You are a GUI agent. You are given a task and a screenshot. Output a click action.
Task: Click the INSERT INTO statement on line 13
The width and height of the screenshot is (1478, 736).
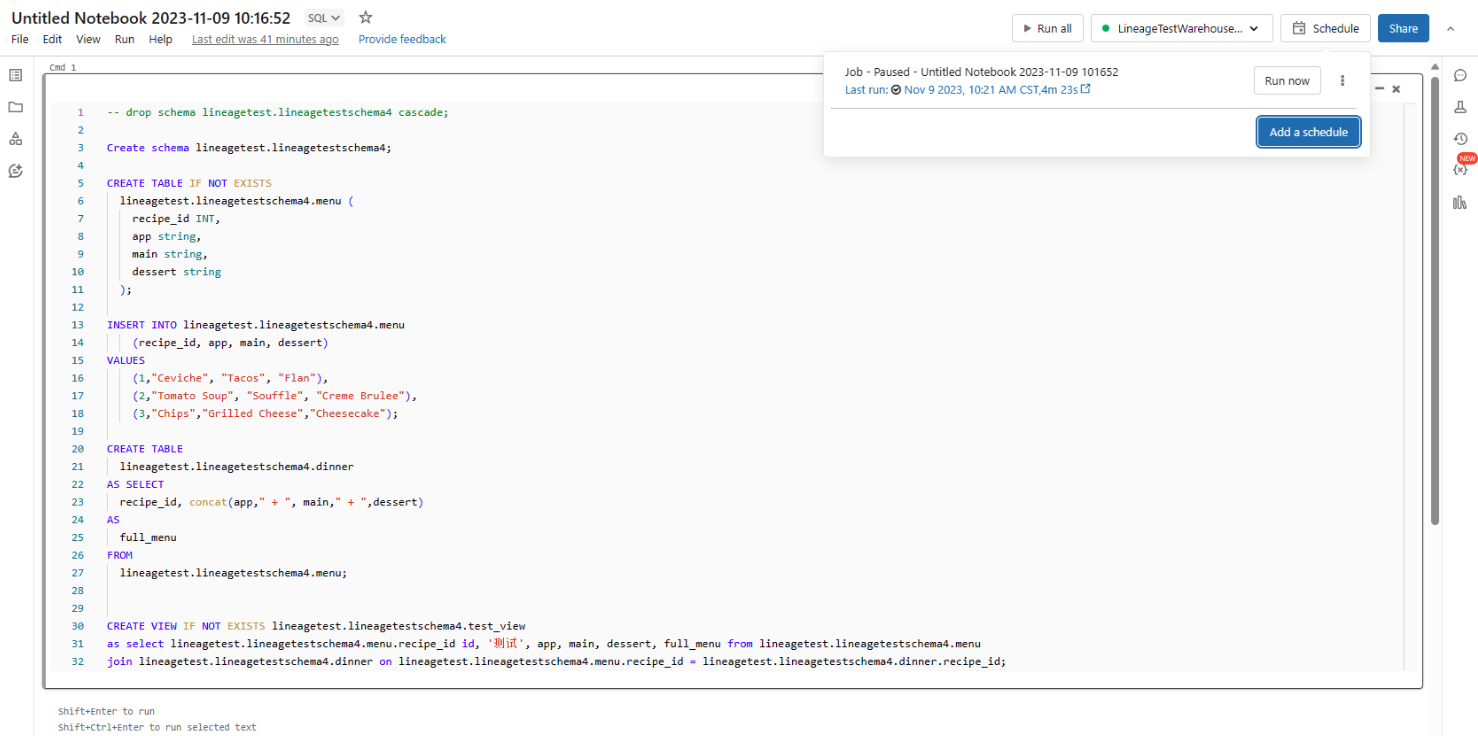tap(255, 324)
